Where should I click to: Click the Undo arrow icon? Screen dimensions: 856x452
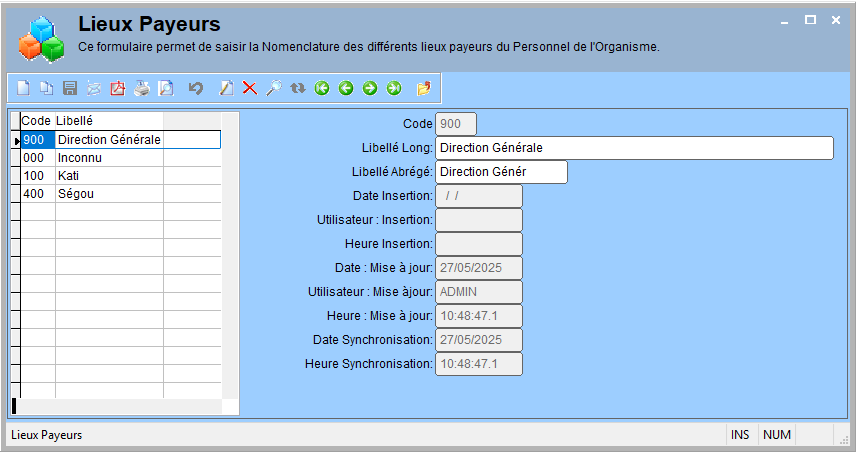point(195,88)
